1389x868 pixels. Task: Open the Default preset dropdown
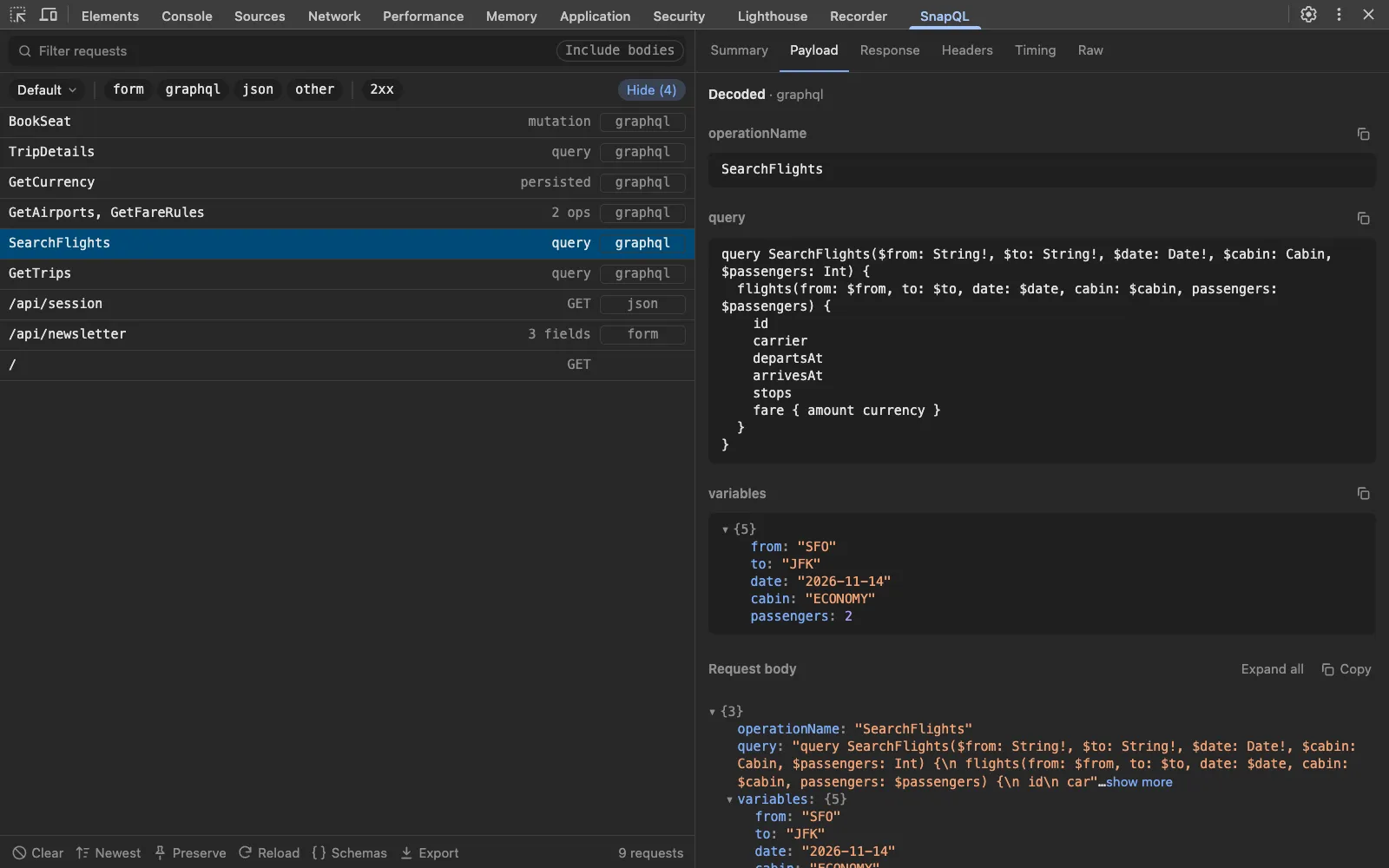click(x=47, y=89)
